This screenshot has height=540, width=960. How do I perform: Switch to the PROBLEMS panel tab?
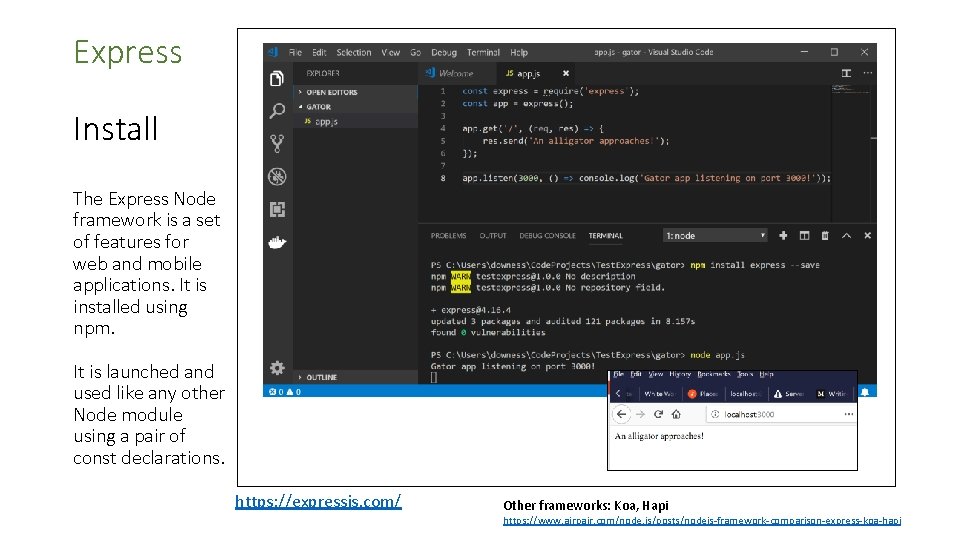(448, 236)
